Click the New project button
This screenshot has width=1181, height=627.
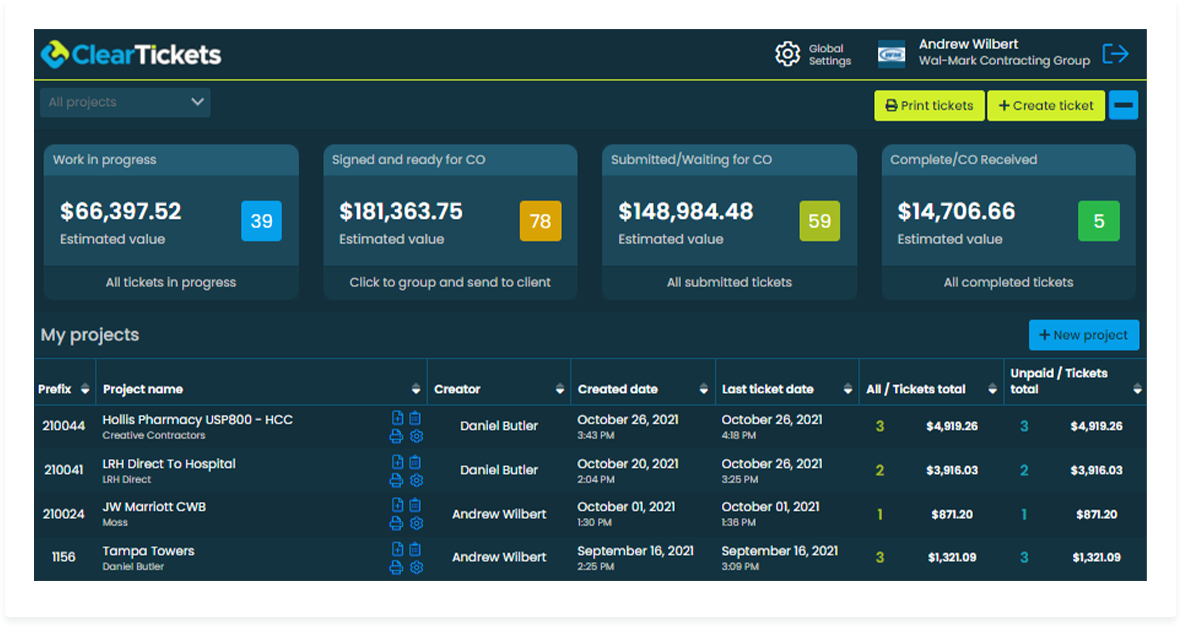coord(1083,335)
